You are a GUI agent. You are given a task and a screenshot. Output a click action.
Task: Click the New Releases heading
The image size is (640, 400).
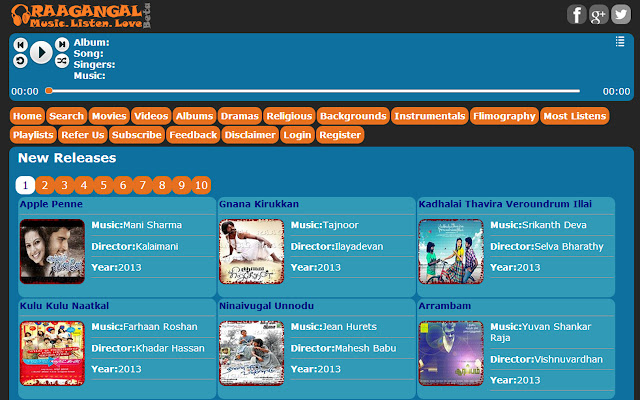click(67, 158)
